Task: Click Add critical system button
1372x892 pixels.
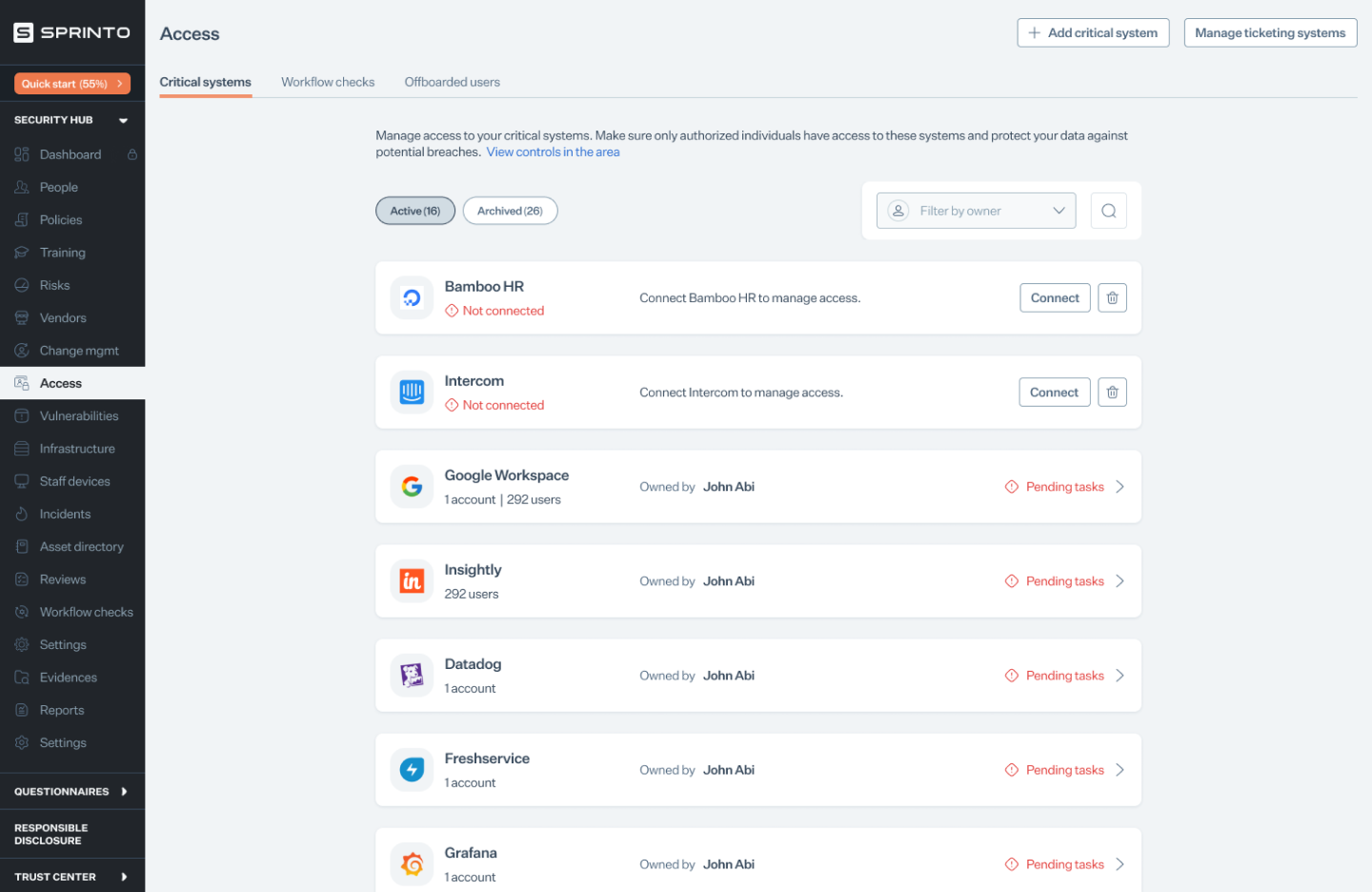Action: click(1093, 33)
